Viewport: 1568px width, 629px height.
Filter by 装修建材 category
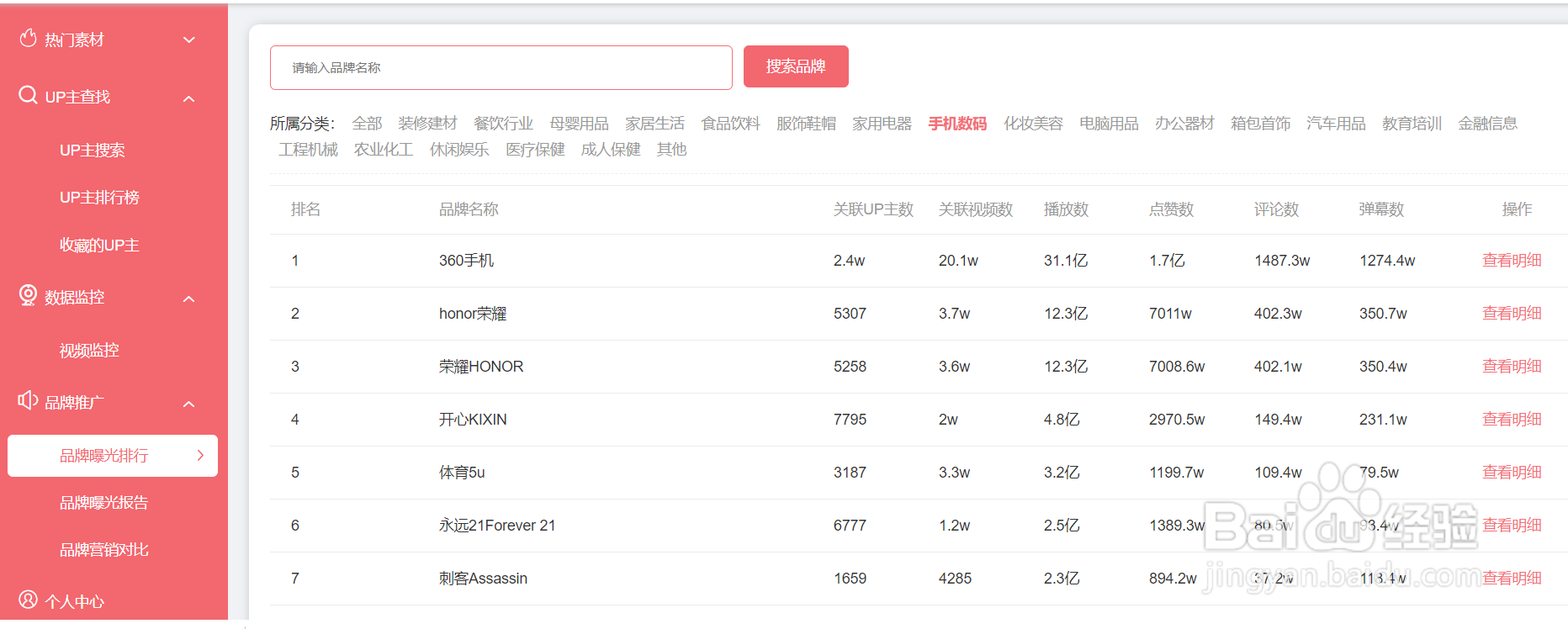pyautogui.click(x=427, y=124)
